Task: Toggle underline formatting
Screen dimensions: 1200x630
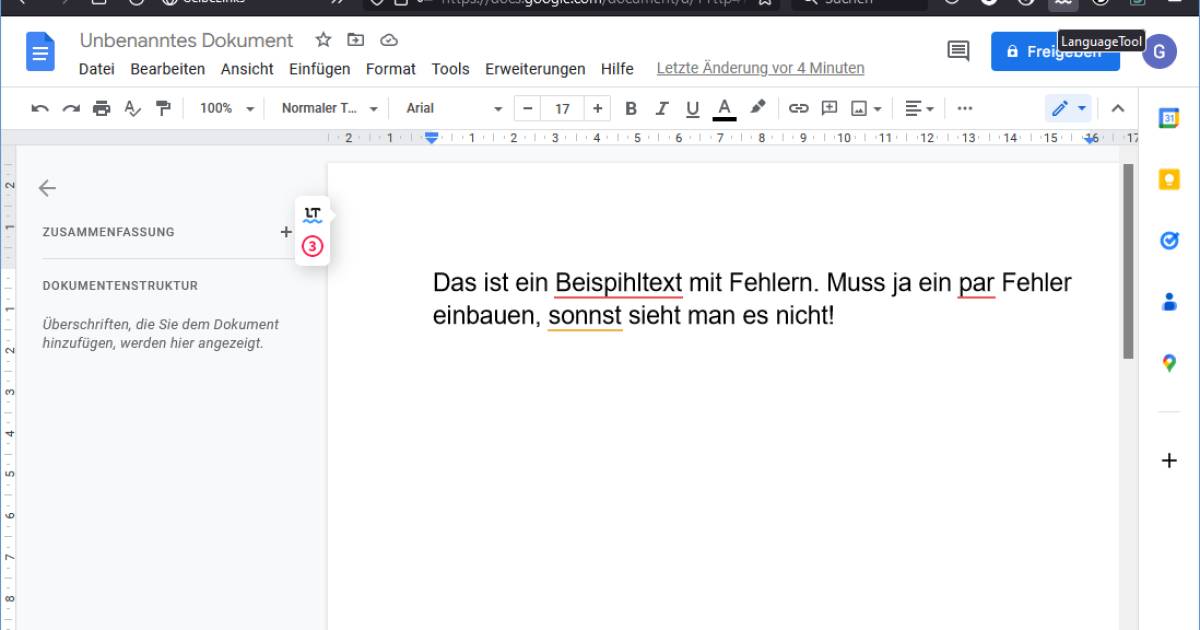Action: click(x=691, y=108)
